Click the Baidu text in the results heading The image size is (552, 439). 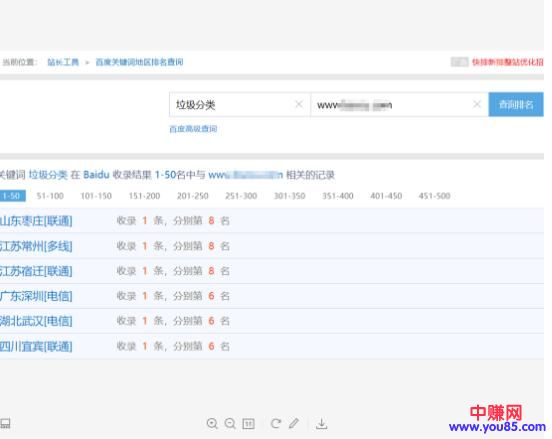96,175
